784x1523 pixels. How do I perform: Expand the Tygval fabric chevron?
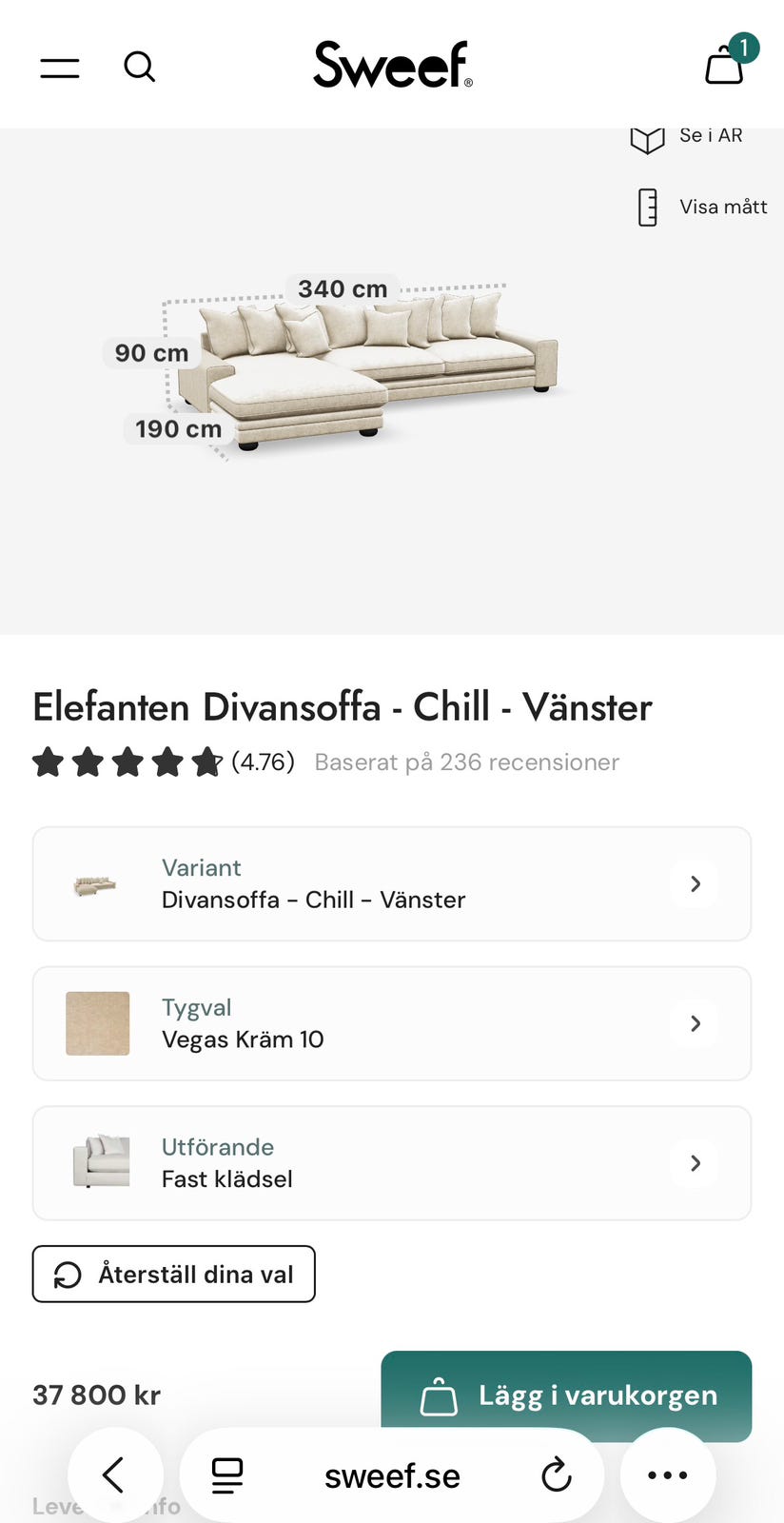[x=696, y=1023]
